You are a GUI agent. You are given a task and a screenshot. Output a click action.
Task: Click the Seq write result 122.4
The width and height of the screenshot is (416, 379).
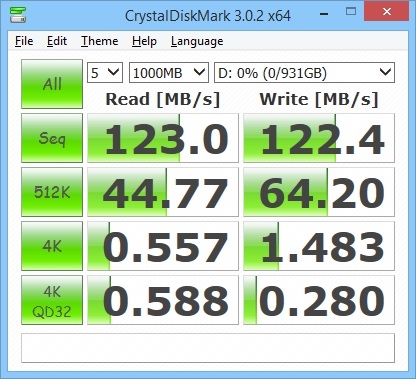tap(319, 138)
